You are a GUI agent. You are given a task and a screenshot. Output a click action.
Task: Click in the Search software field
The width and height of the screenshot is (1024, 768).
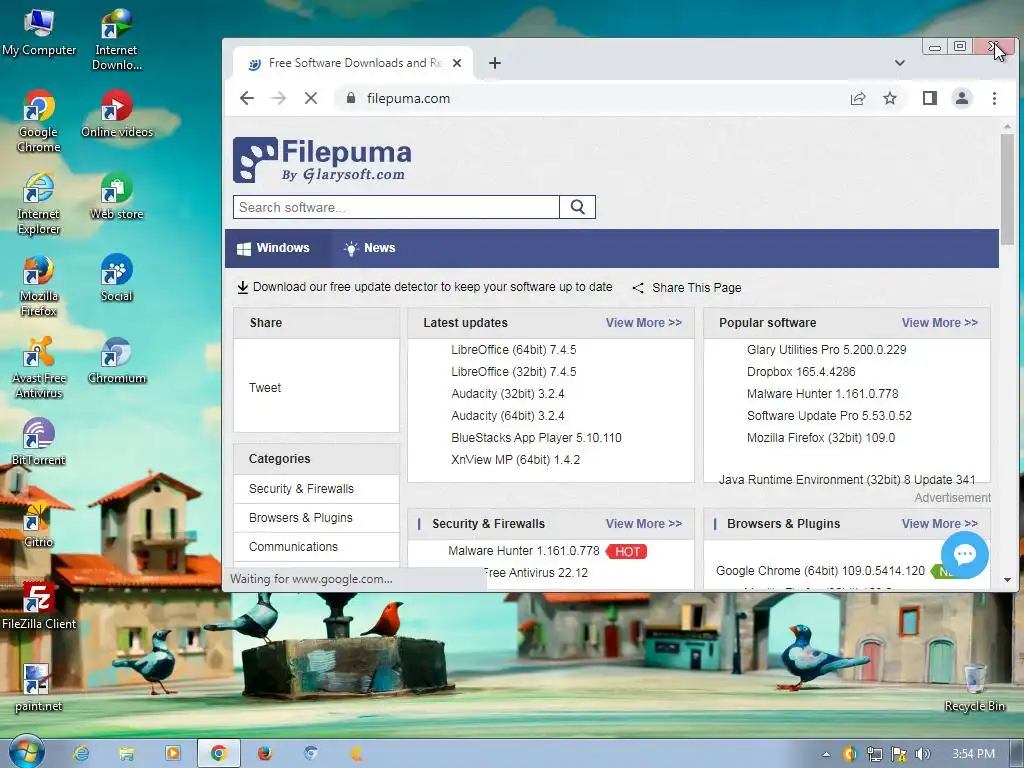click(396, 207)
